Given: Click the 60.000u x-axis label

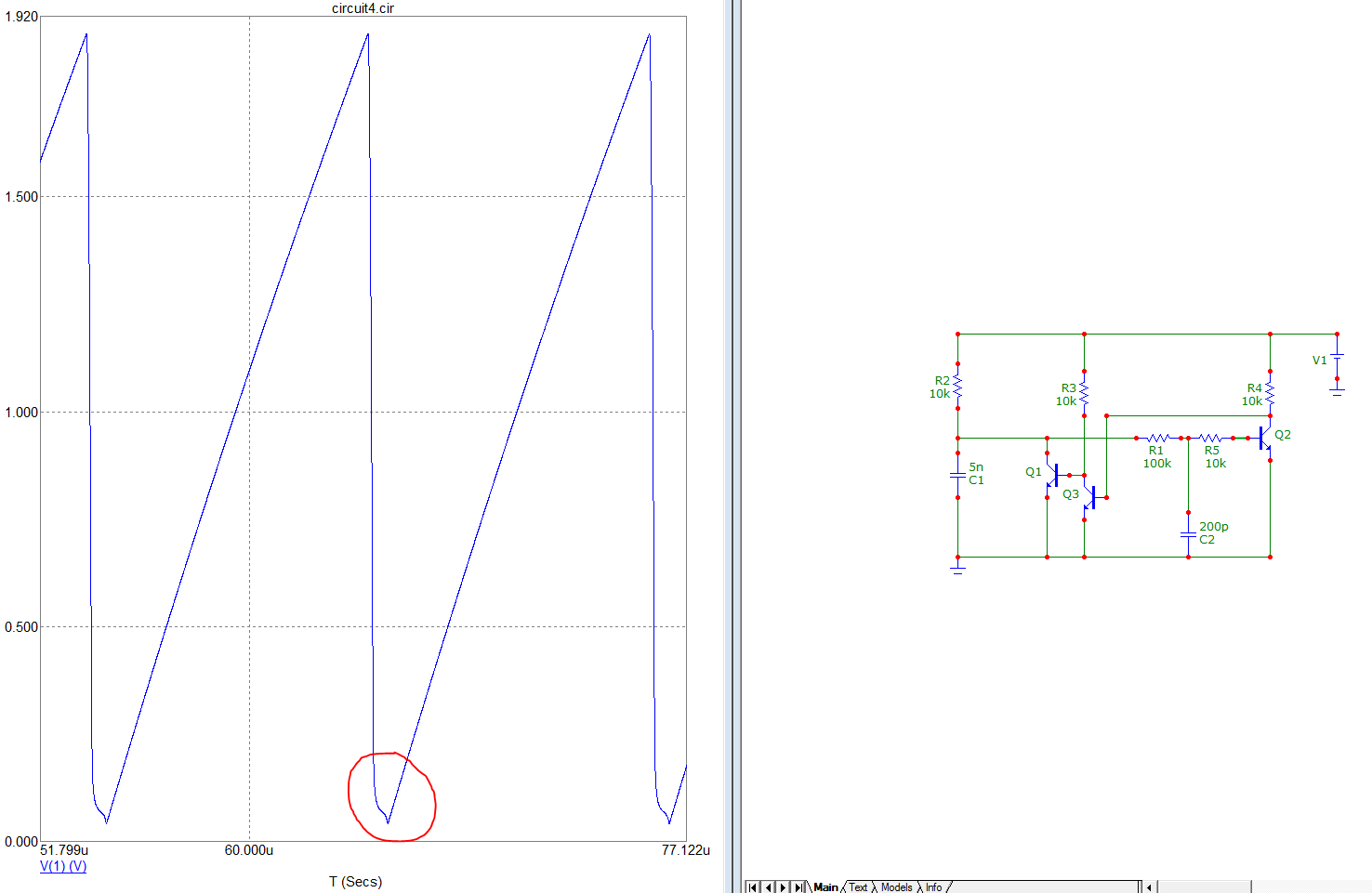Looking at the screenshot, I should pyautogui.click(x=249, y=850).
